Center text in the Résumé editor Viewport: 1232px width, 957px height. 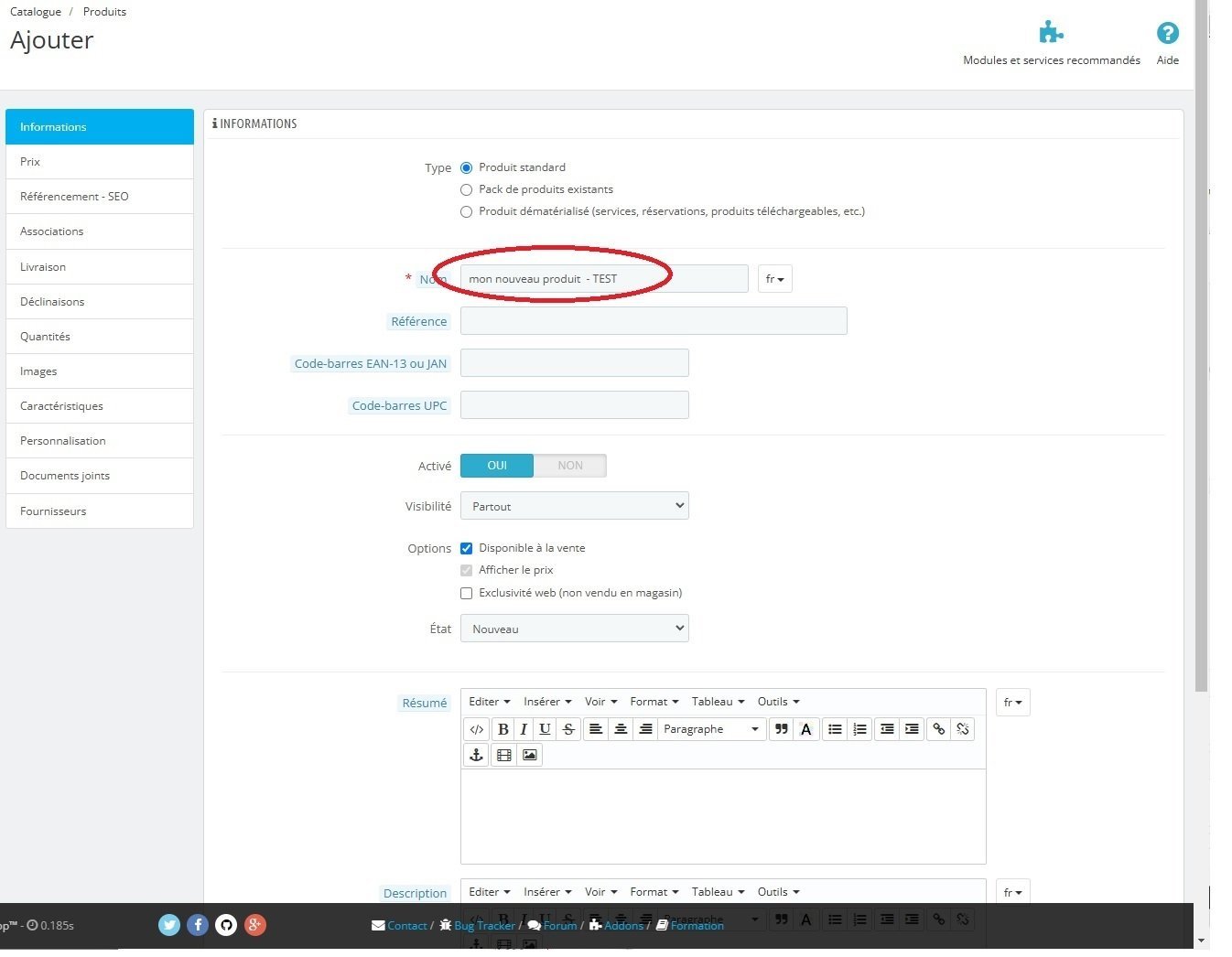621,729
